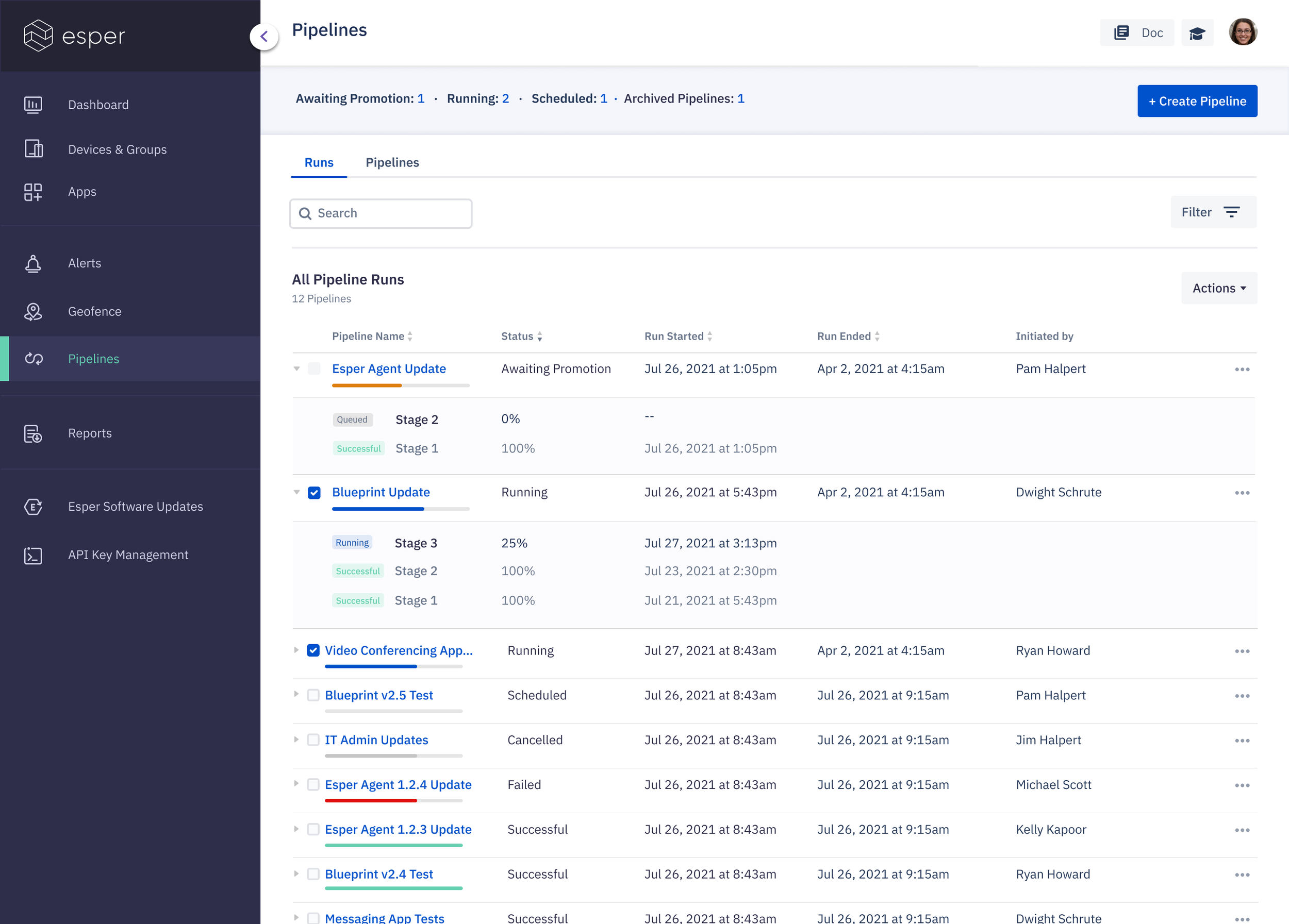This screenshot has height=924, width=1289.
Task: Collapse the Esper Agent Update row
Action: (x=296, y=369)
